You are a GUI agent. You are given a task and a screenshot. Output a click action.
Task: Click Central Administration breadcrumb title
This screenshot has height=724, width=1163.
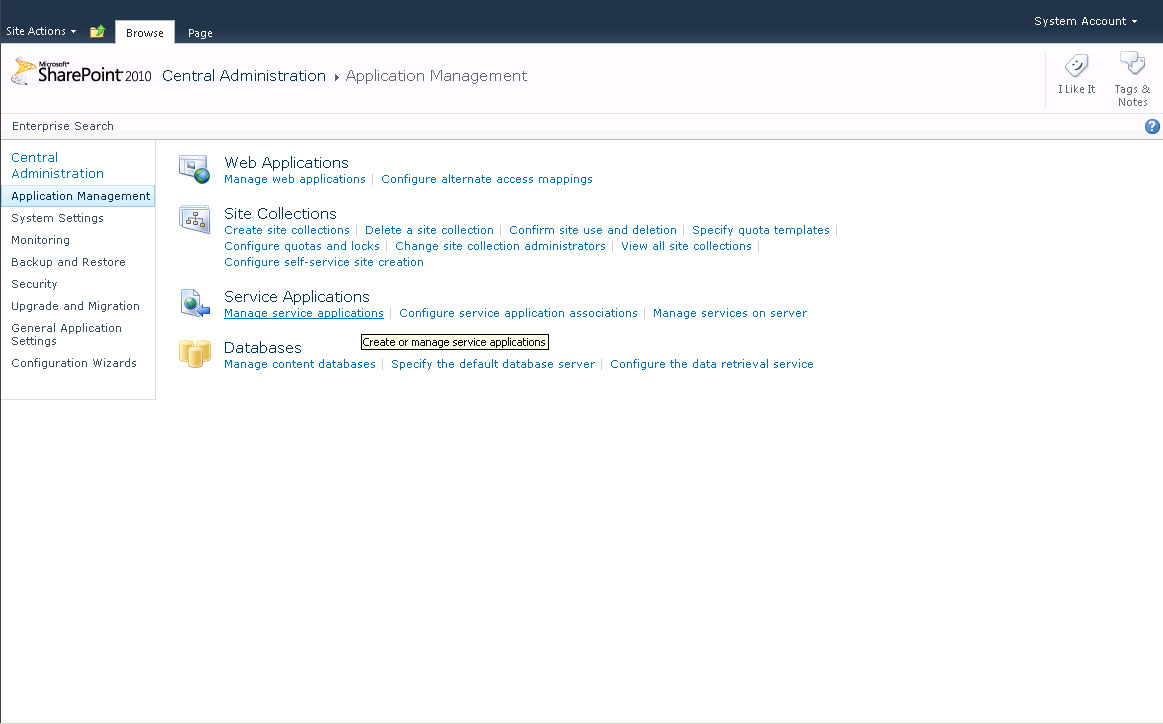244,76
